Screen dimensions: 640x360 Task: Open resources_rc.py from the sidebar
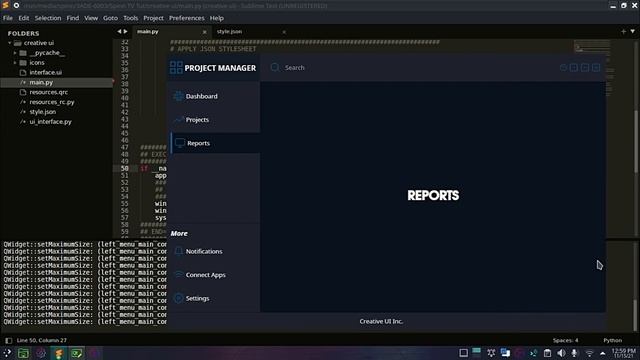[51, 102]
